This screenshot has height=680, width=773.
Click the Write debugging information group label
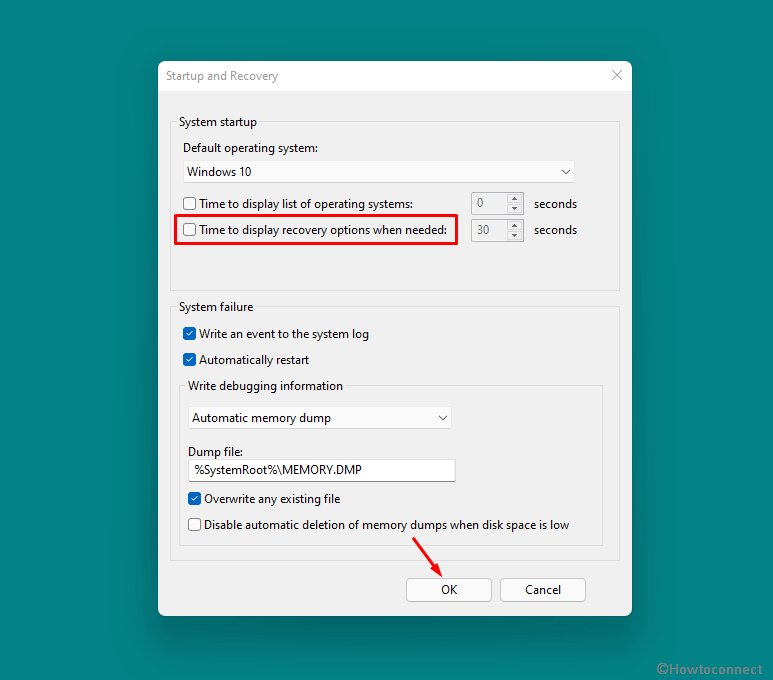click(265, 386)
